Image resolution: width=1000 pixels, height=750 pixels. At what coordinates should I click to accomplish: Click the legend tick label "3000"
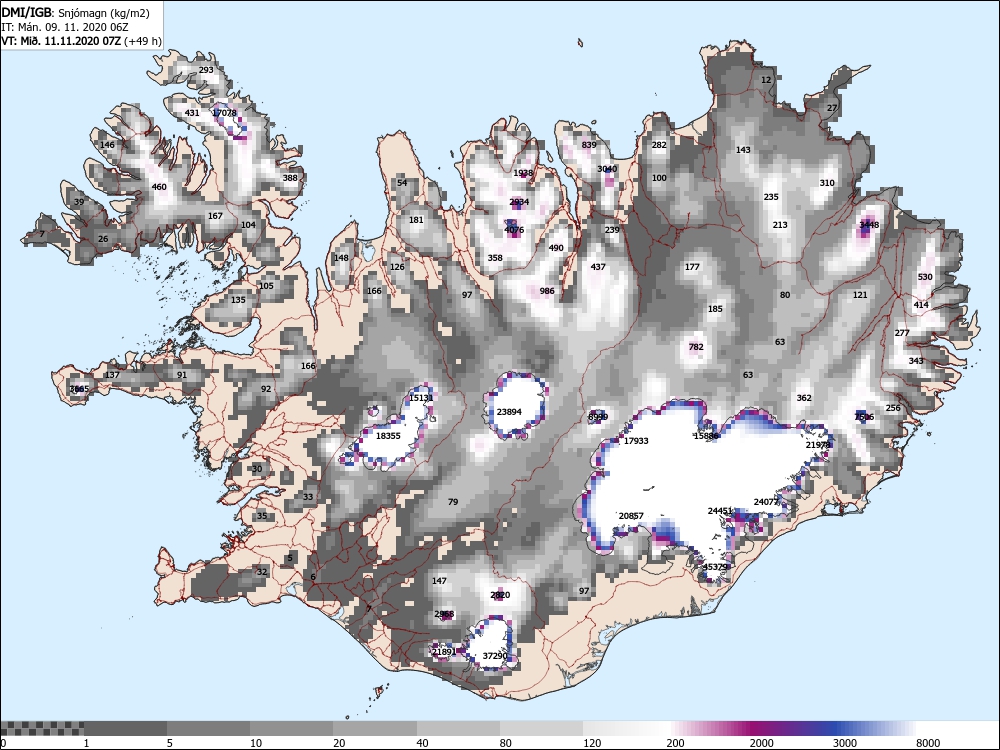[x=845, y=743]
